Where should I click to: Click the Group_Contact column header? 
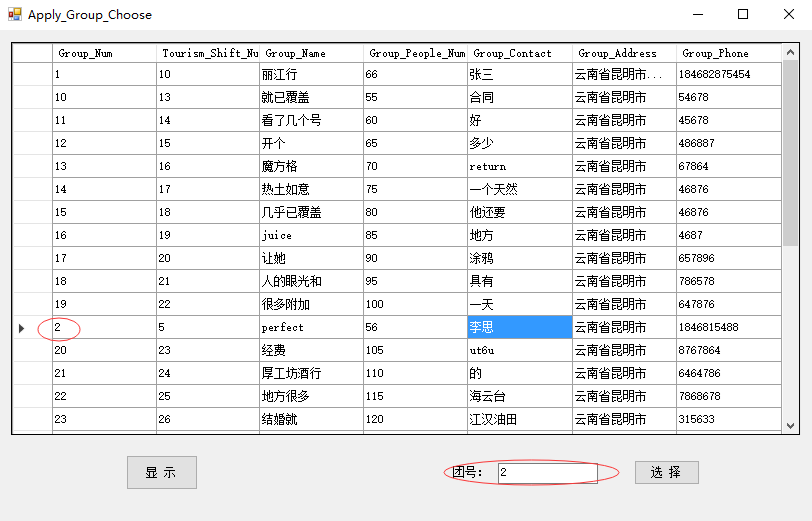[519, 53]
